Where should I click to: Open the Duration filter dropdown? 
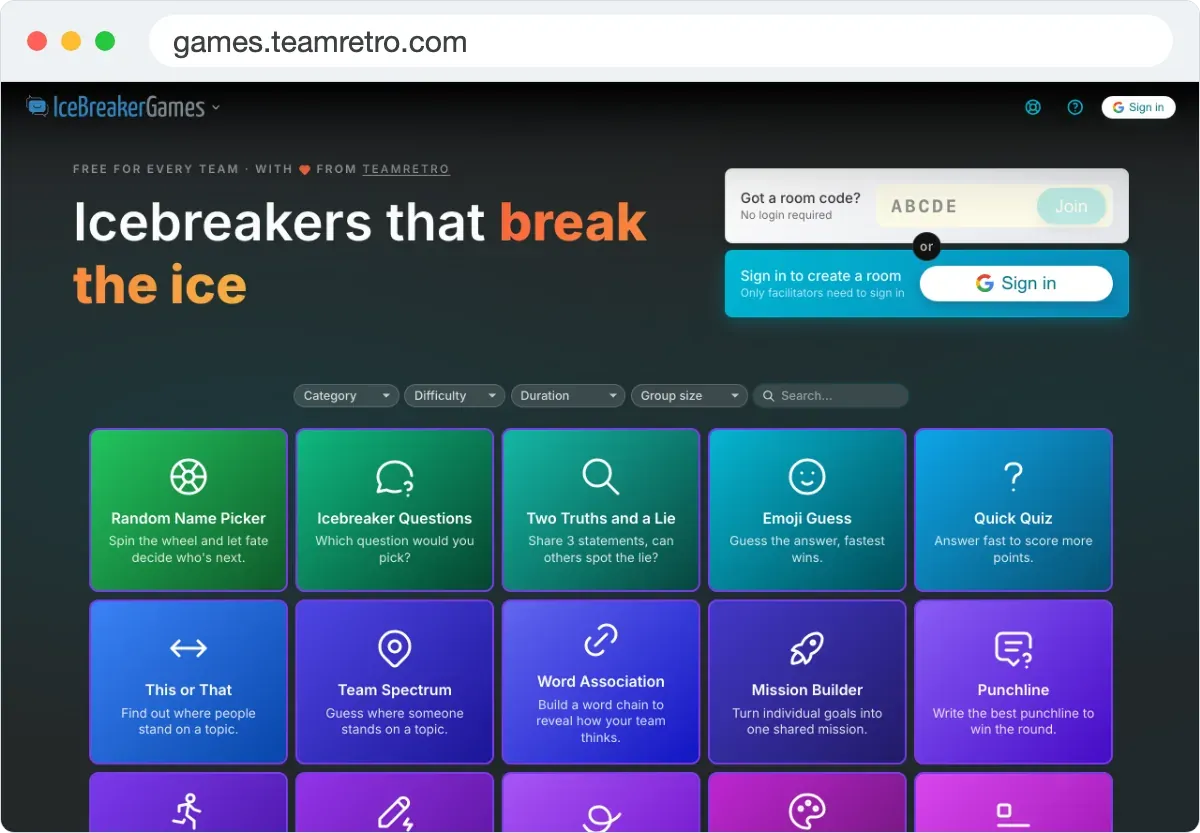[568, 396]
